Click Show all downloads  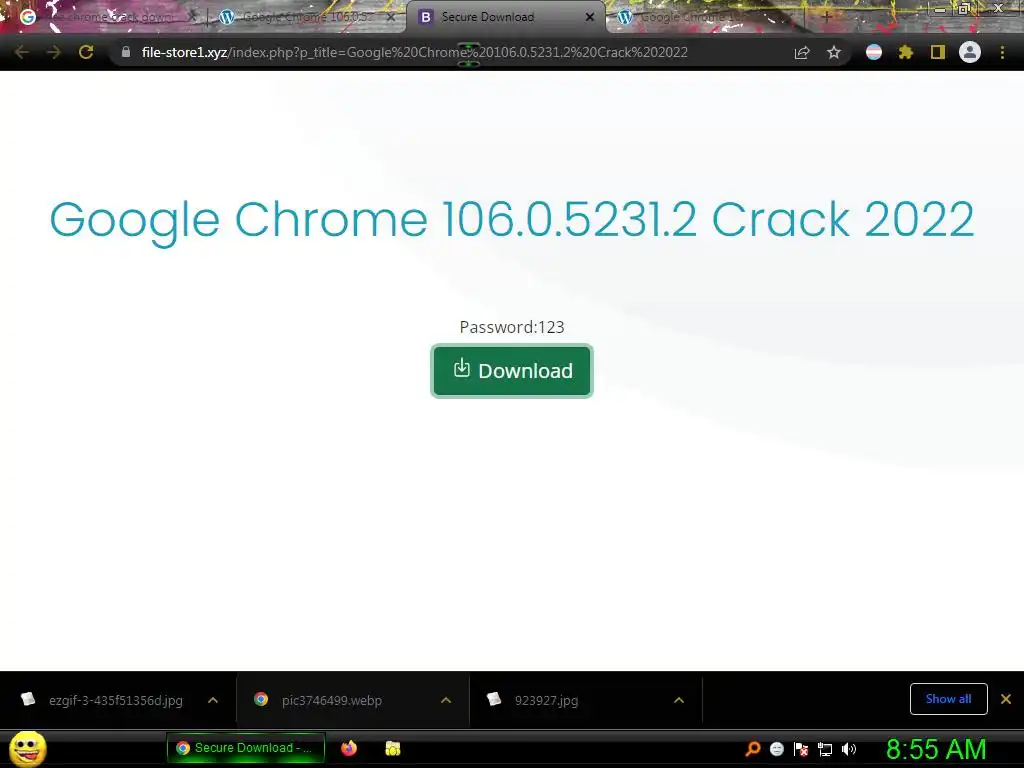pos(948,699)
